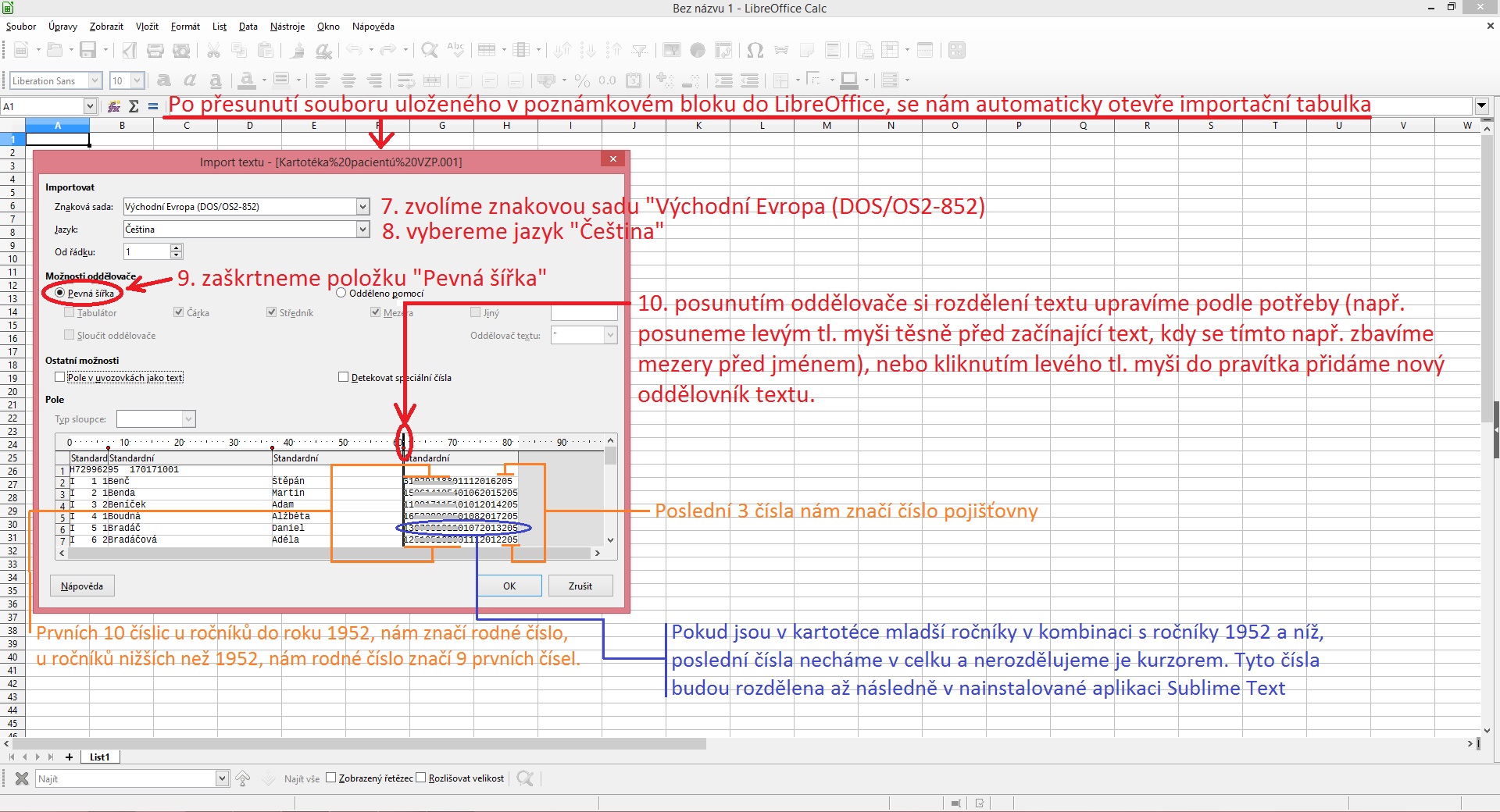Select the Pevná šířka radio button

pyautogui.click(x=60, y=293)
